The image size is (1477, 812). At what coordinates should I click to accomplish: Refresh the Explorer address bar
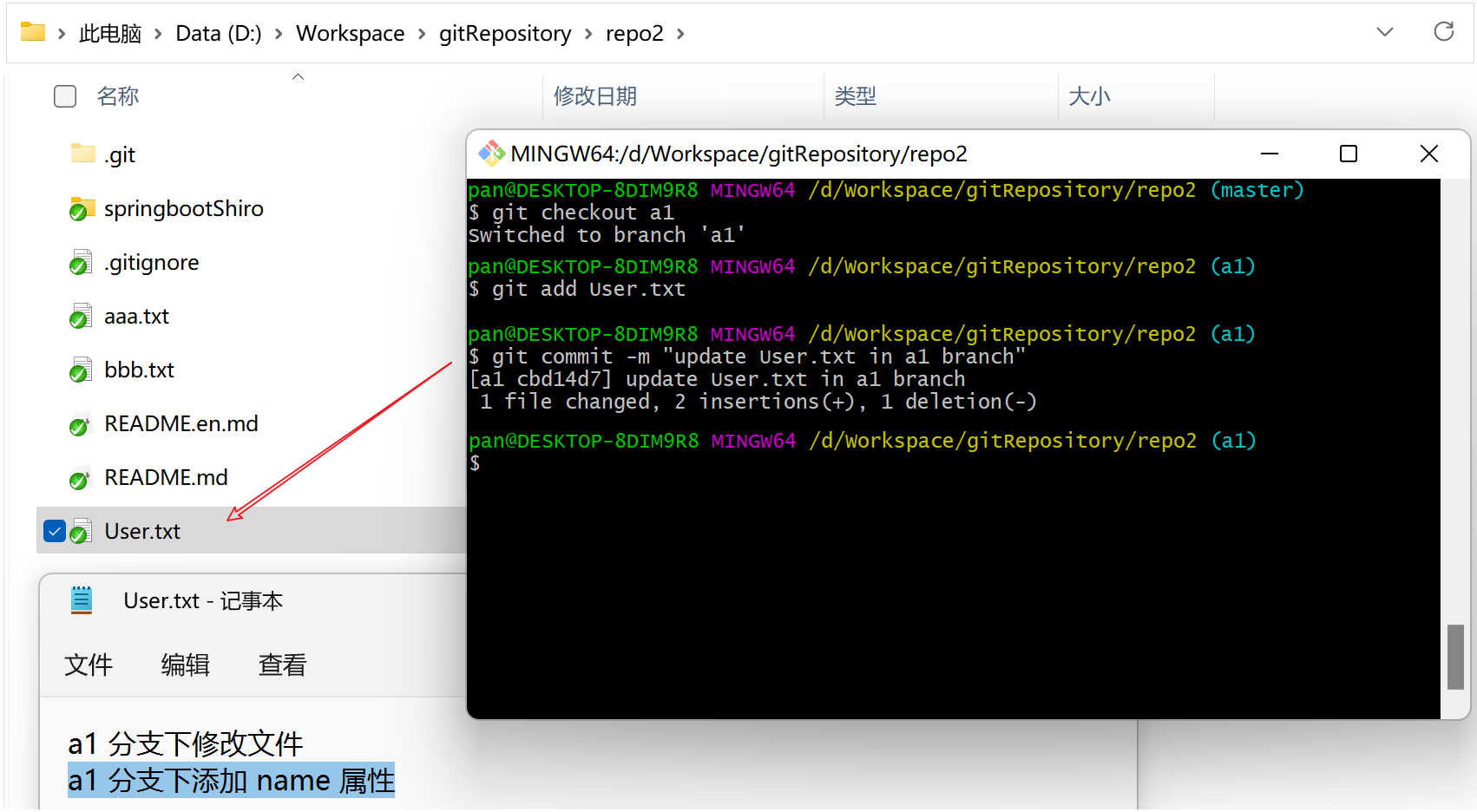point(1443,32)
